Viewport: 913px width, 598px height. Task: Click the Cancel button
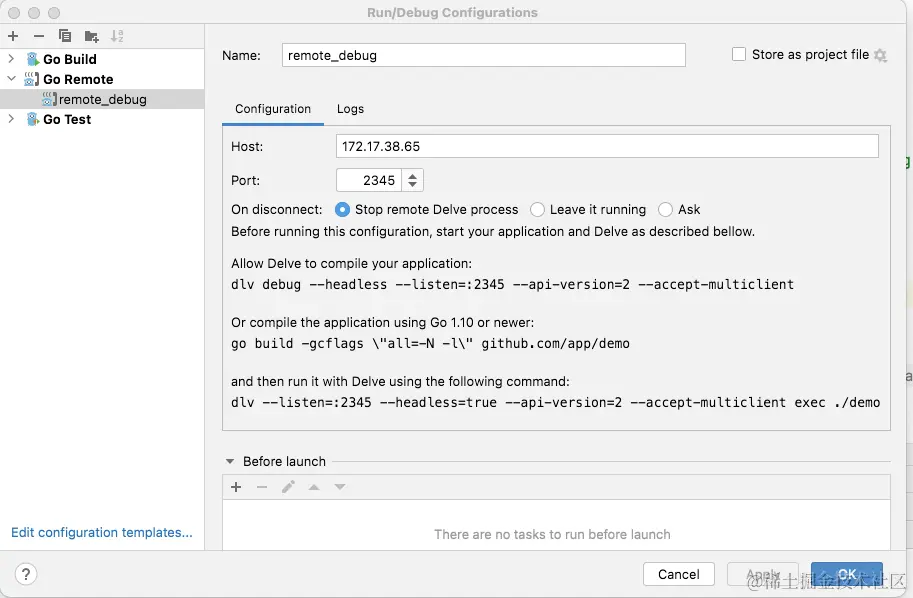pos(678,574)
